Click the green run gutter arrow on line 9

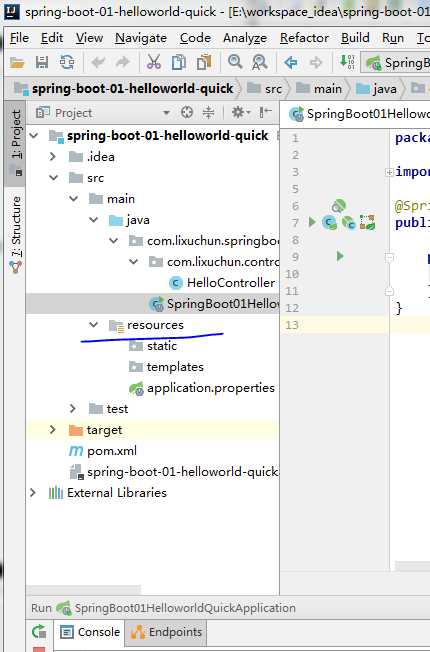coord(340,256)
